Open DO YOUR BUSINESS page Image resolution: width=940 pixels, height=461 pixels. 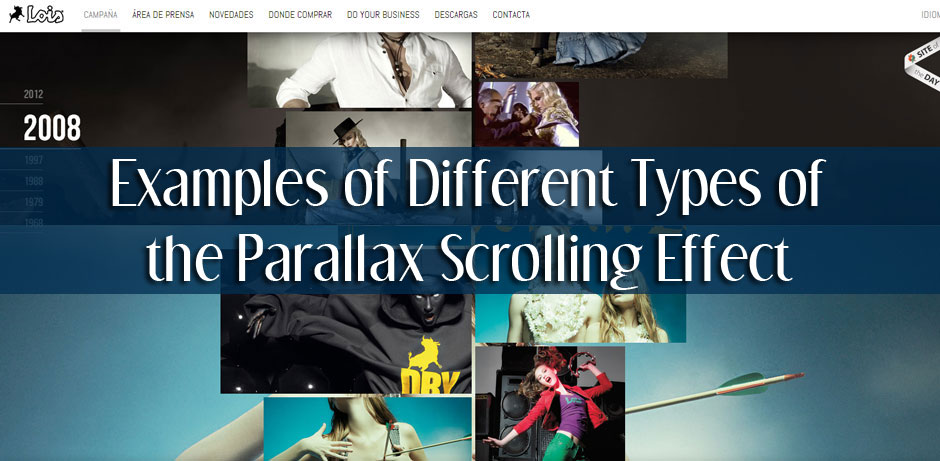(x=383, y=15)
